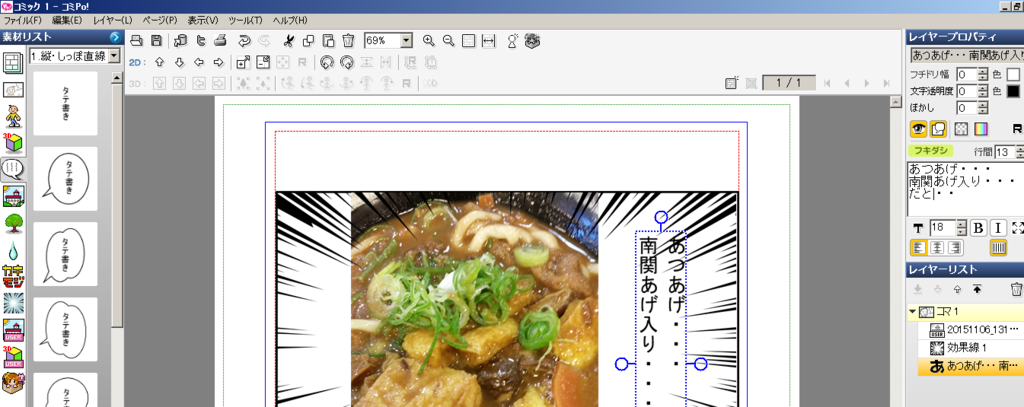Toggle italic text formatting

click(998, 228)
